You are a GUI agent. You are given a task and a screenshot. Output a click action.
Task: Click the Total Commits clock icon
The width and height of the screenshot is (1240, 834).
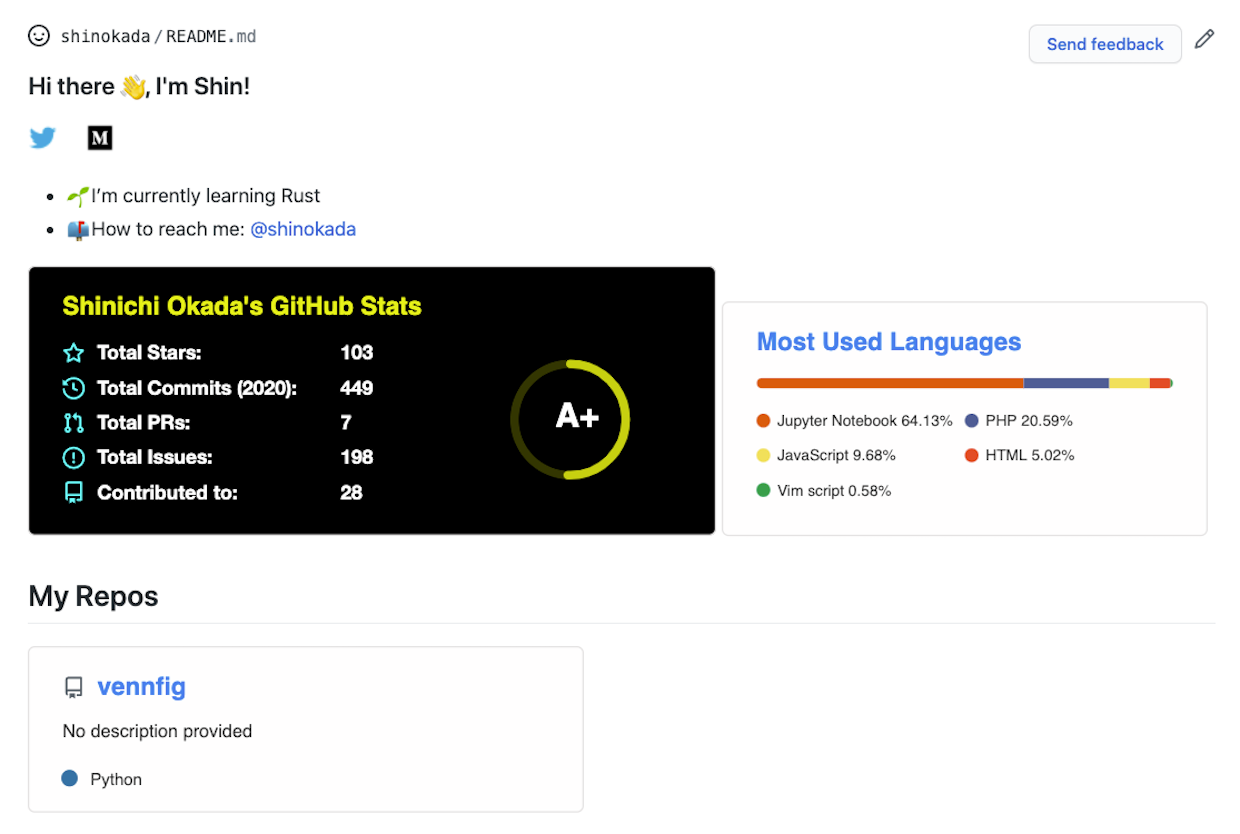[71, 387]
